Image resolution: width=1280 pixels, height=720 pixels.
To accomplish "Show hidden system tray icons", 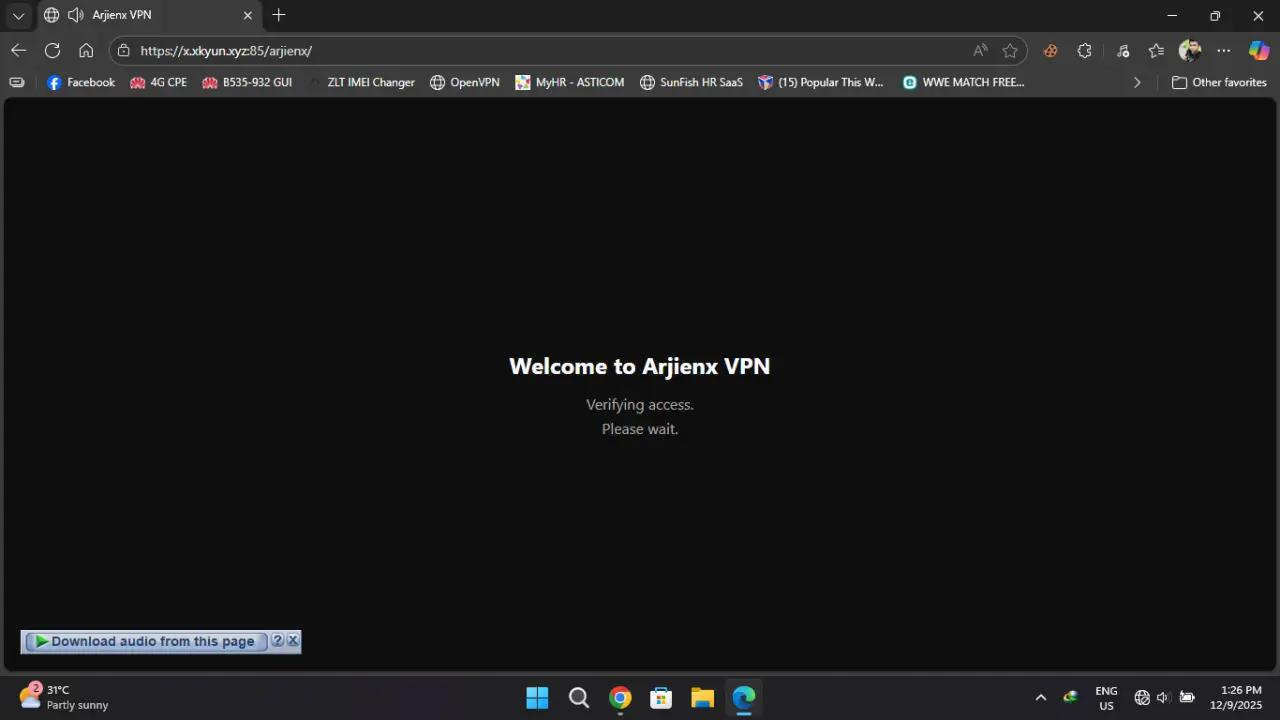I will (x=1040, y=697).
